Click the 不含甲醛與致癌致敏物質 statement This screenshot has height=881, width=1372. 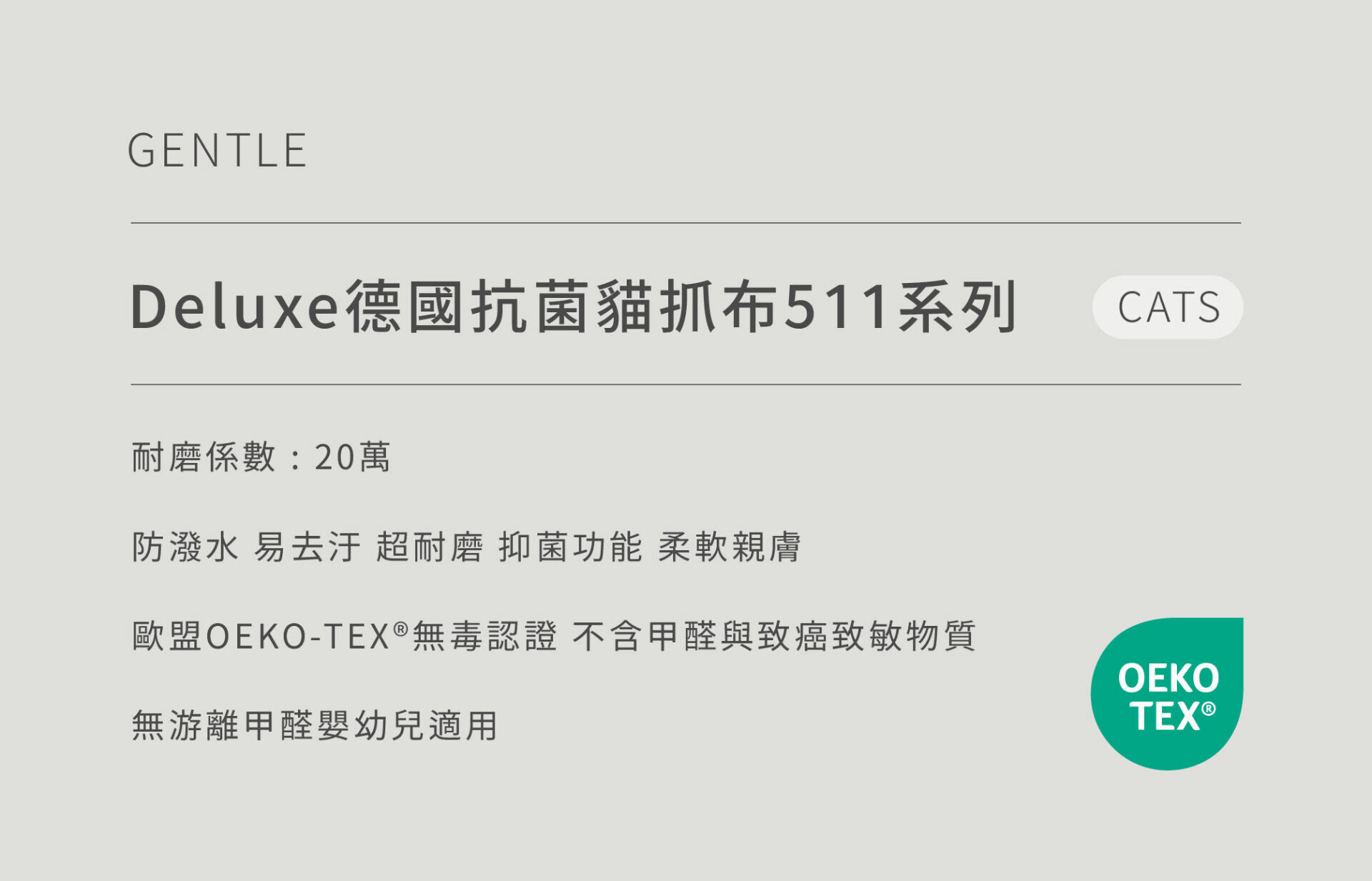pos(774,636)
